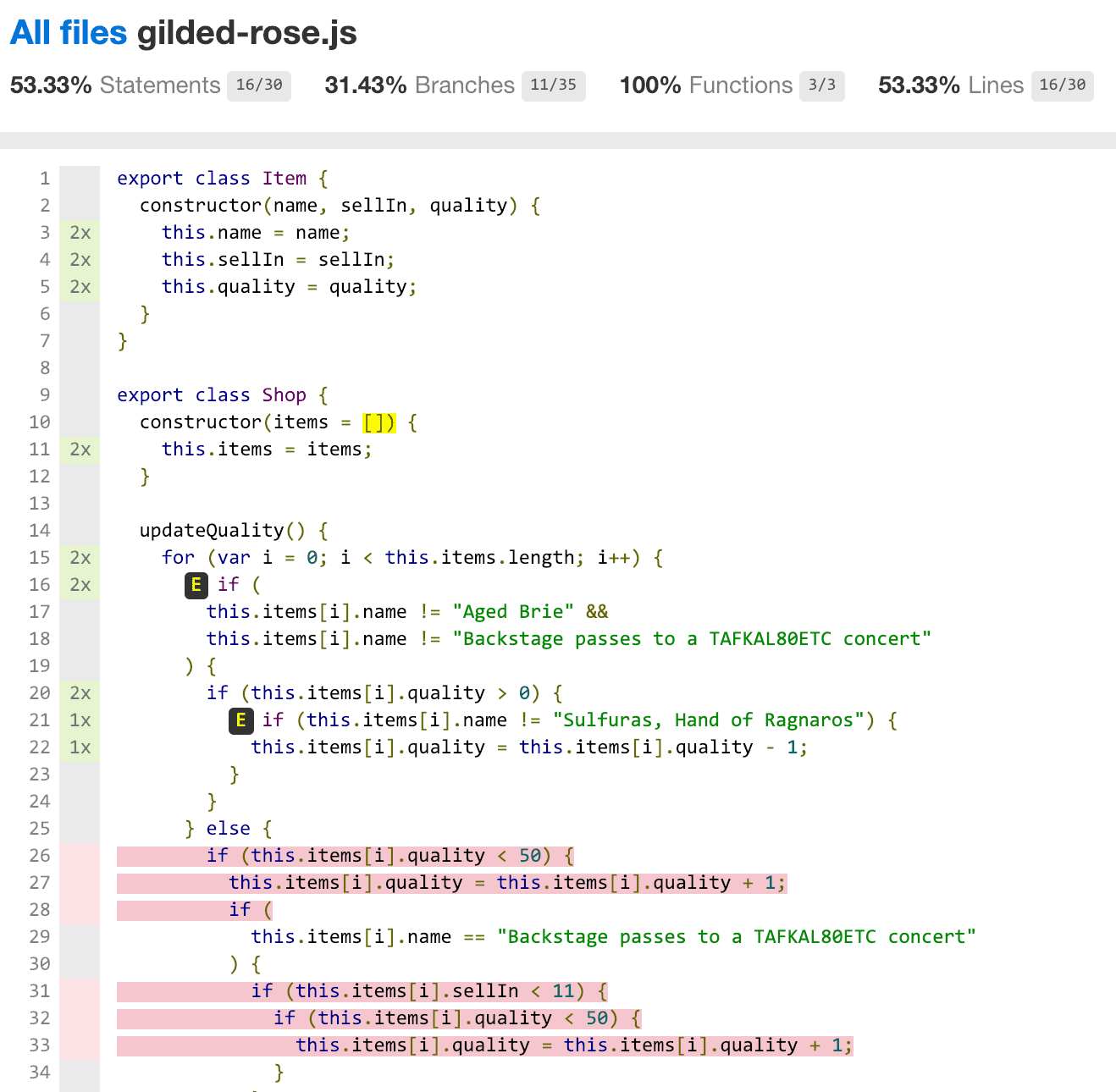
Task: Click line number 1 in the gutter
Action: click(x=44, y=179)
